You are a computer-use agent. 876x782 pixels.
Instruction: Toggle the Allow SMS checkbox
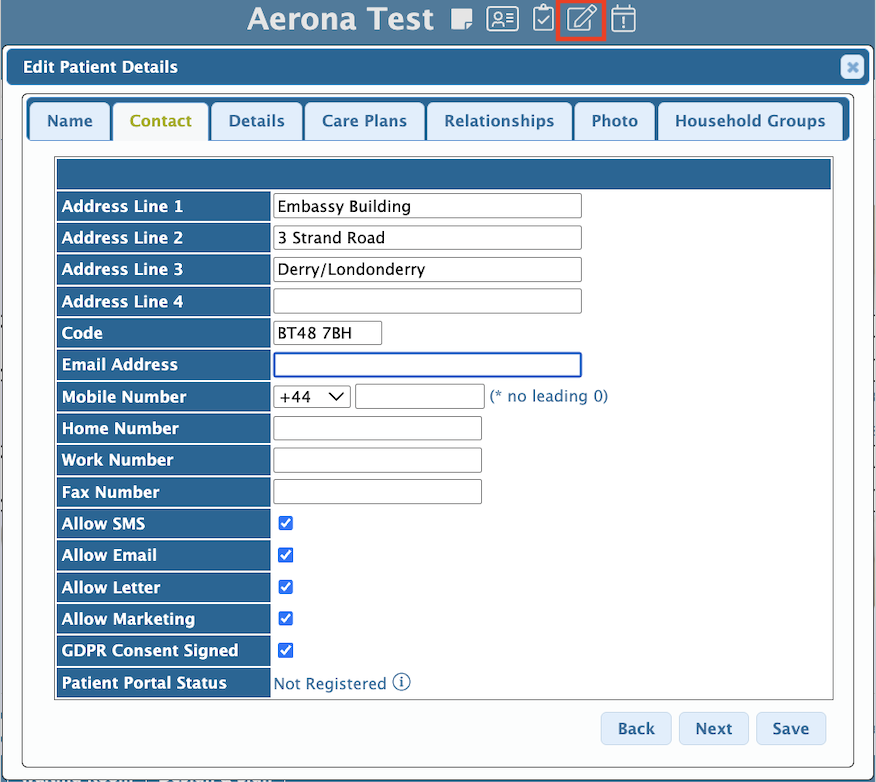[x=285, y=523]
